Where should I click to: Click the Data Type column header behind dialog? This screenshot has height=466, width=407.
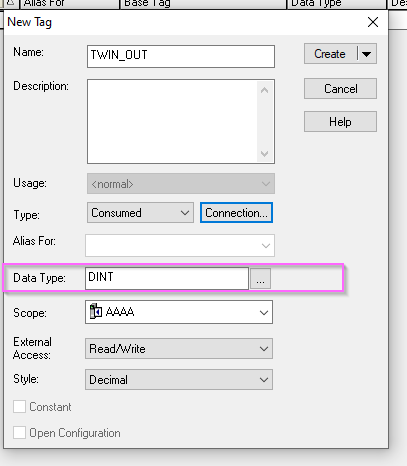pos(337,4)
